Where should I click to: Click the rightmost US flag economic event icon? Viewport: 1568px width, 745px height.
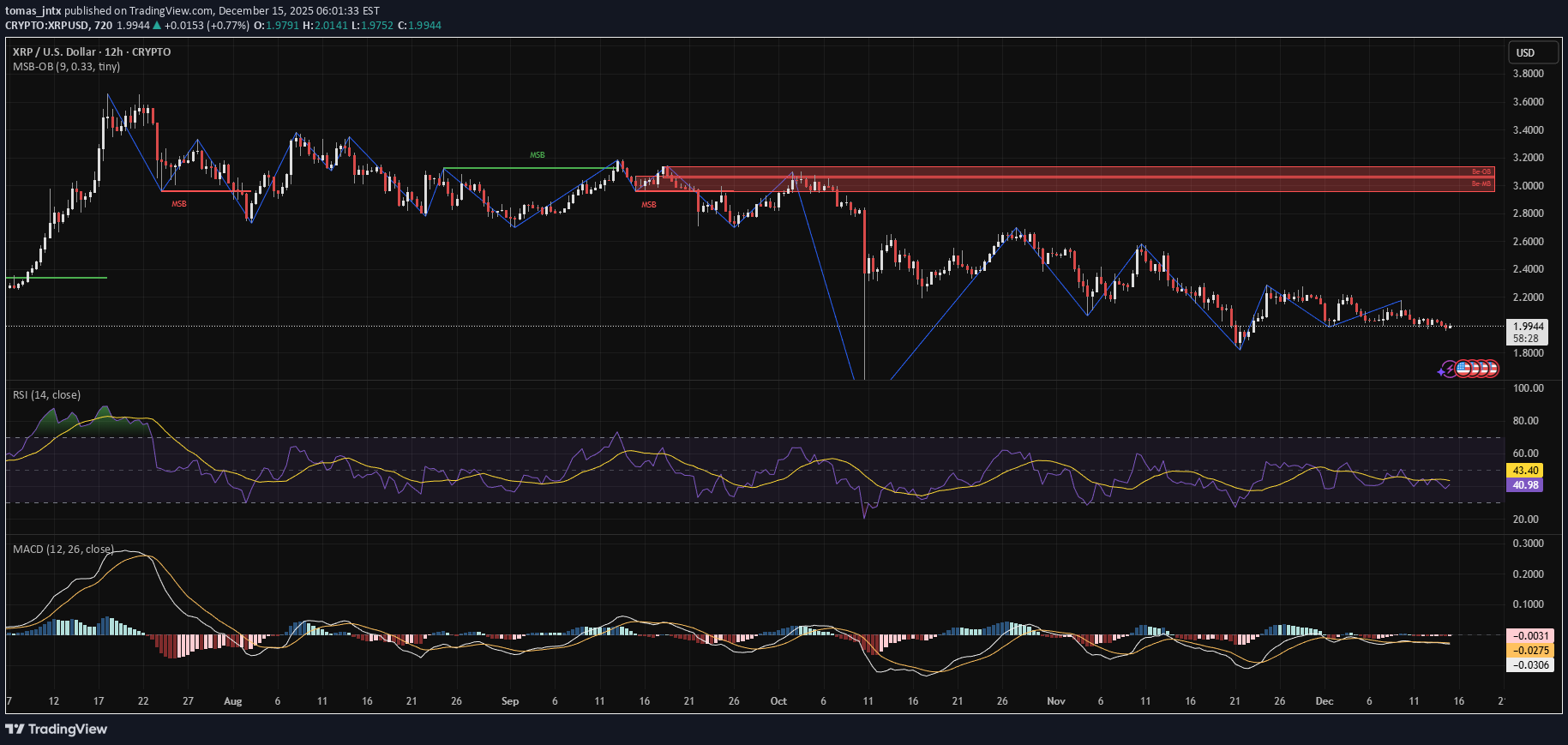(1491, 369)
